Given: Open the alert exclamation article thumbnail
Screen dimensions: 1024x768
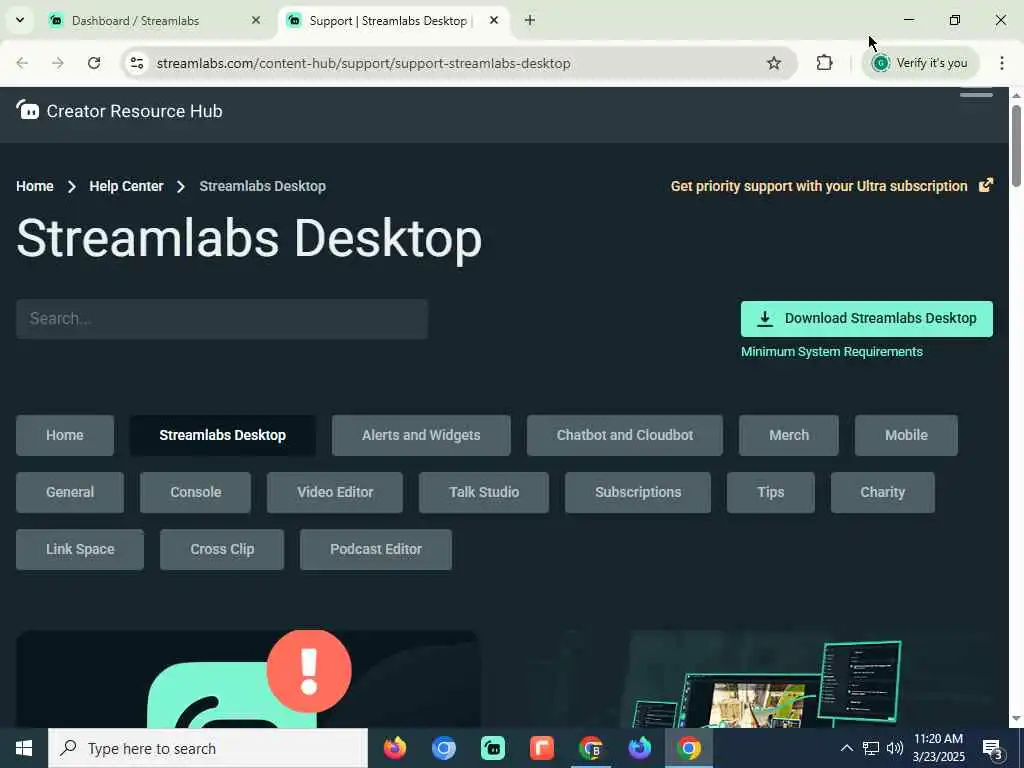Looking at the screenshot, I should [x=248, y=679].
